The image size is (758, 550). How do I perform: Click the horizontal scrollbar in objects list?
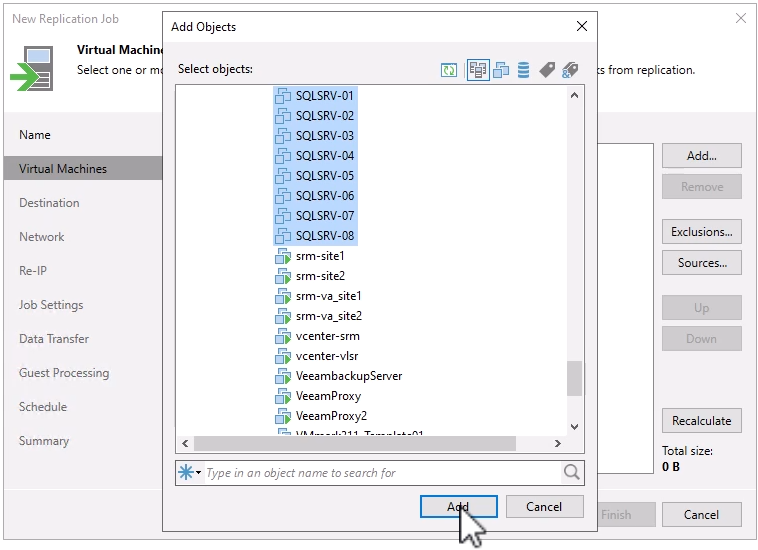(355, 443)
